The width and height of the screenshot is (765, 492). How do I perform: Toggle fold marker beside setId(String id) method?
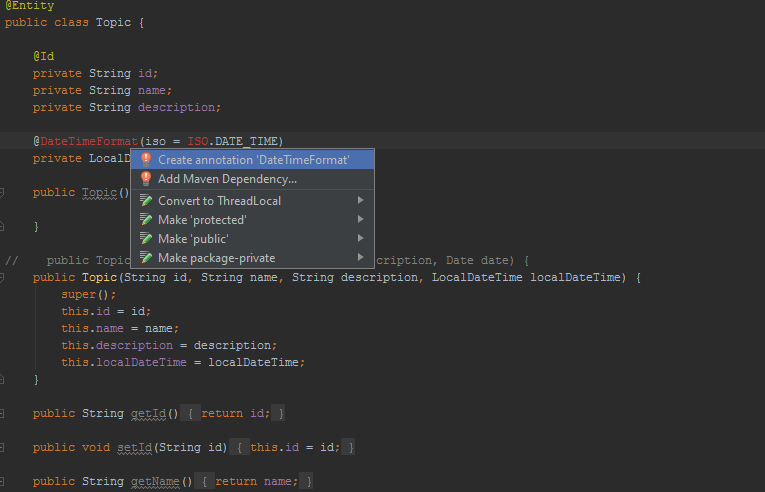coord(2,447)
